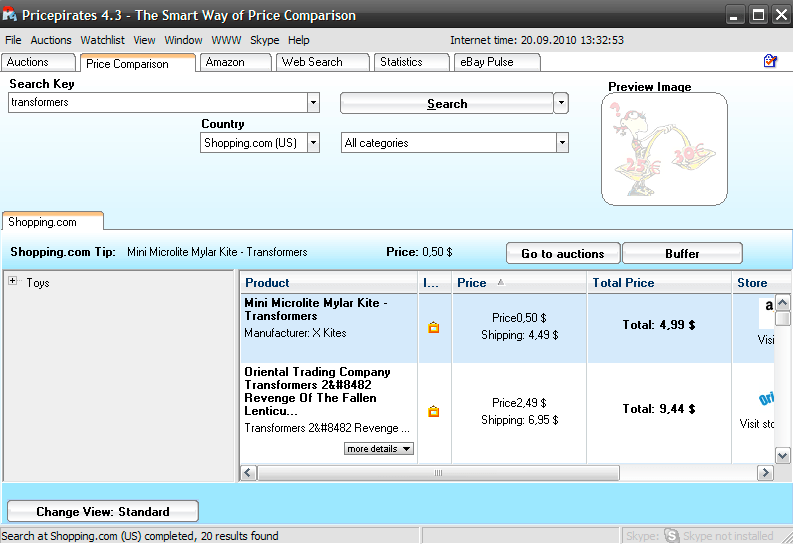The width and height of the screenshot is (793, 544).
Task: Click the Store column header
Action: pos(761,283)
